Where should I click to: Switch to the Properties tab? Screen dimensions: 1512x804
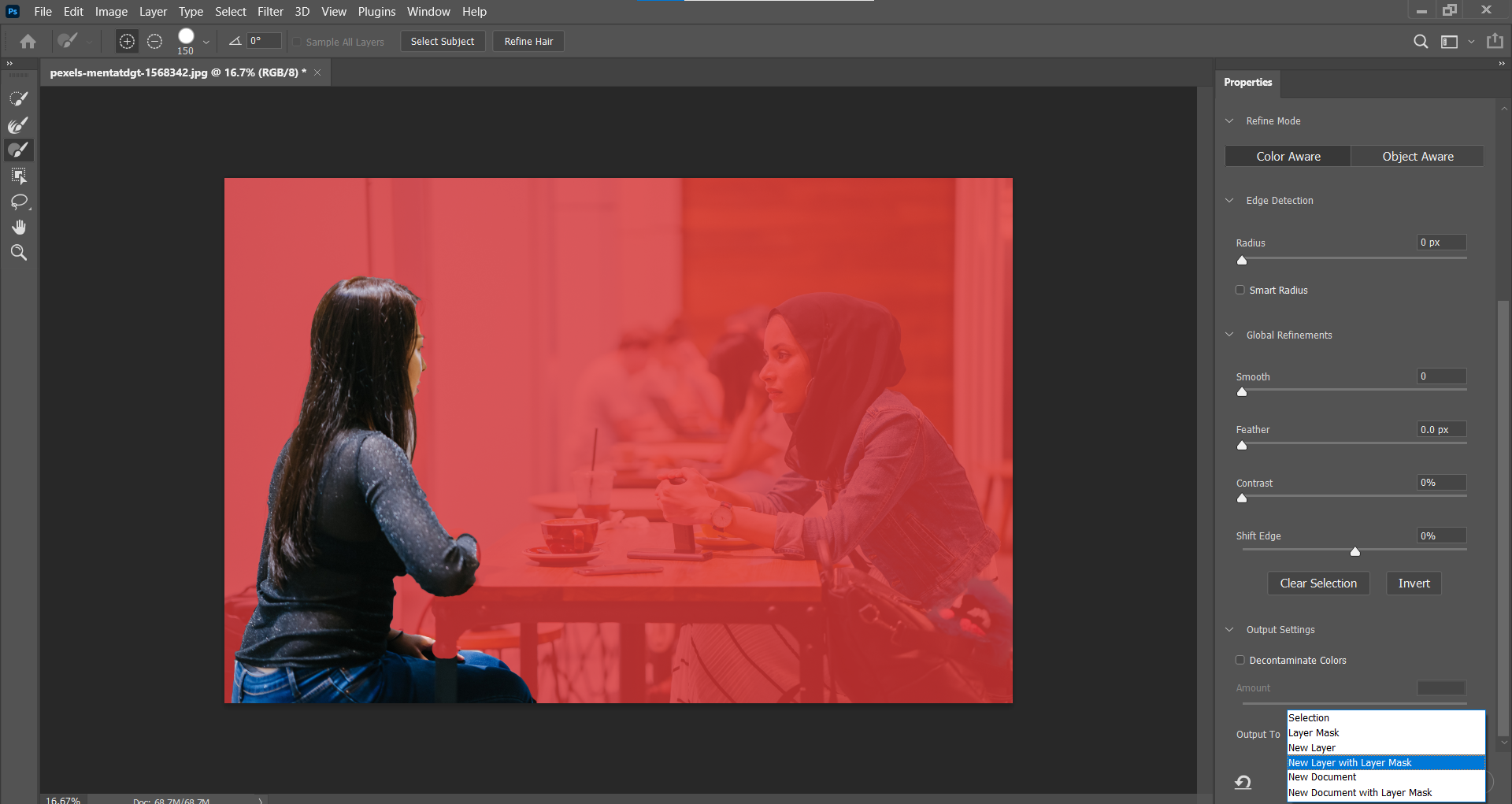1247,82
